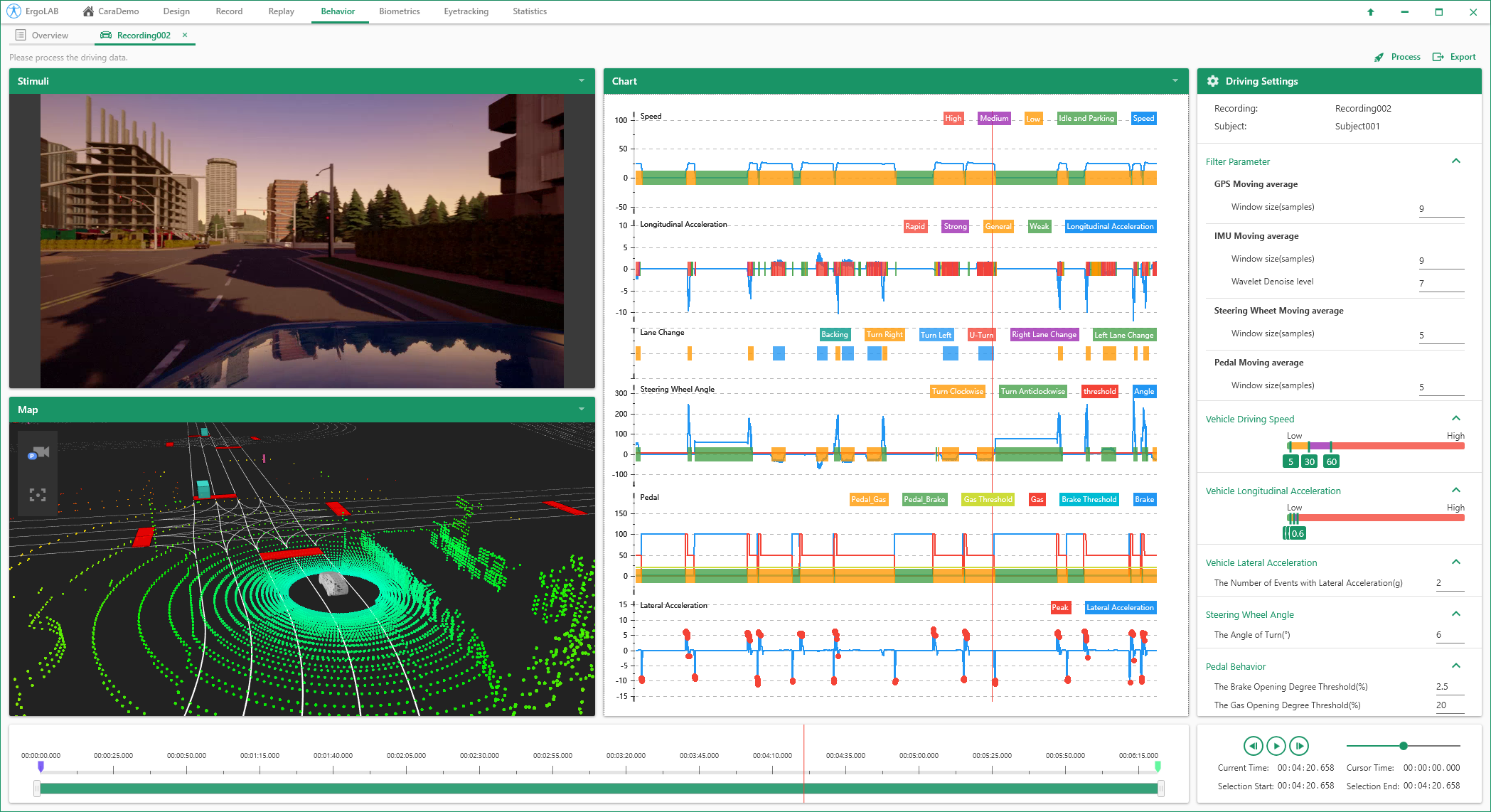
Task: Click the playback speed slider handle
Action: click(1404, 746)
